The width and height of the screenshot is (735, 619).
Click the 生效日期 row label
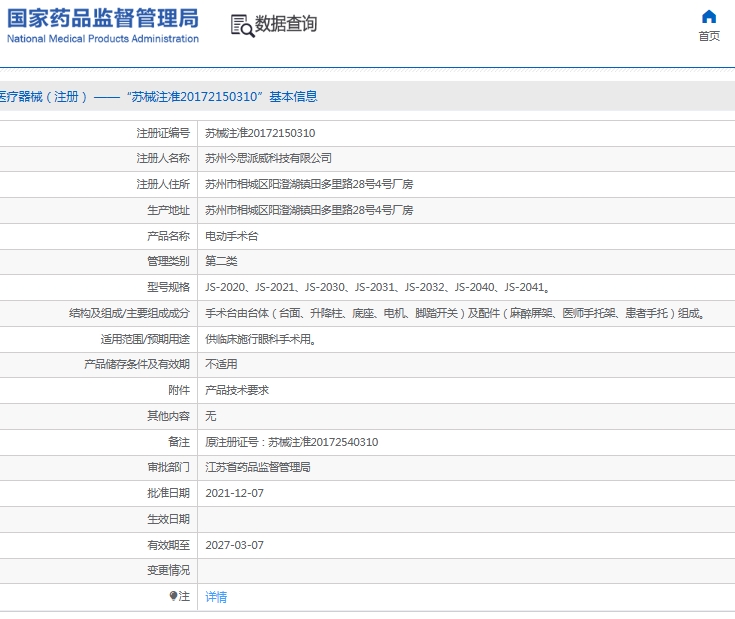[x=168, y=519]
